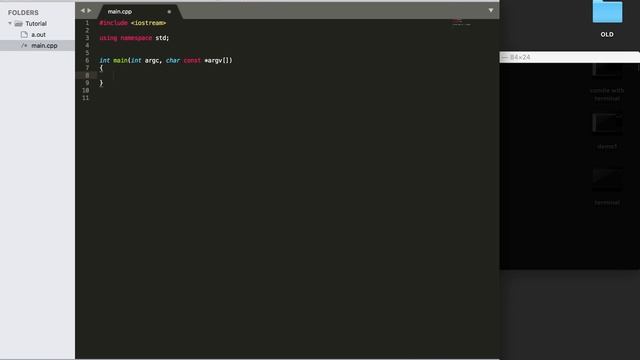
Task: Click the code minimap preview
Action: point(461,22)
